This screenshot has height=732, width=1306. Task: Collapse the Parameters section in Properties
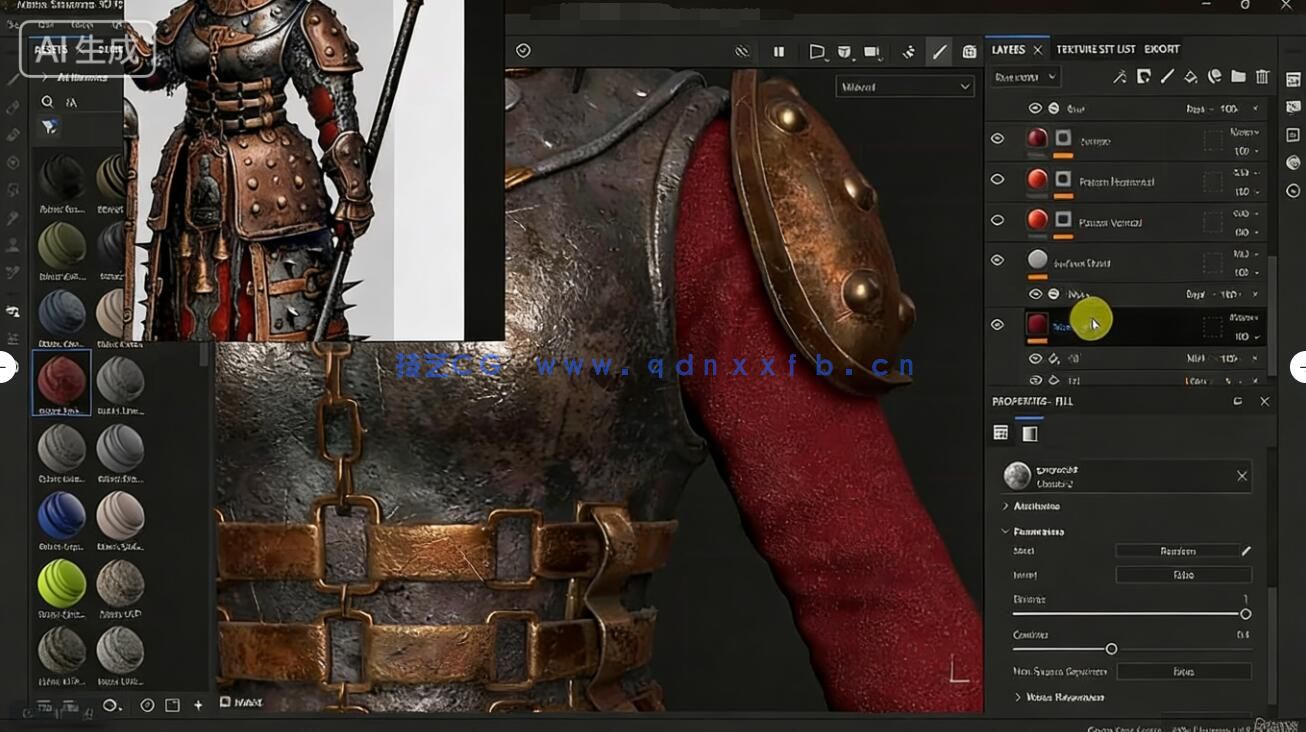(x=1006, y=531)
